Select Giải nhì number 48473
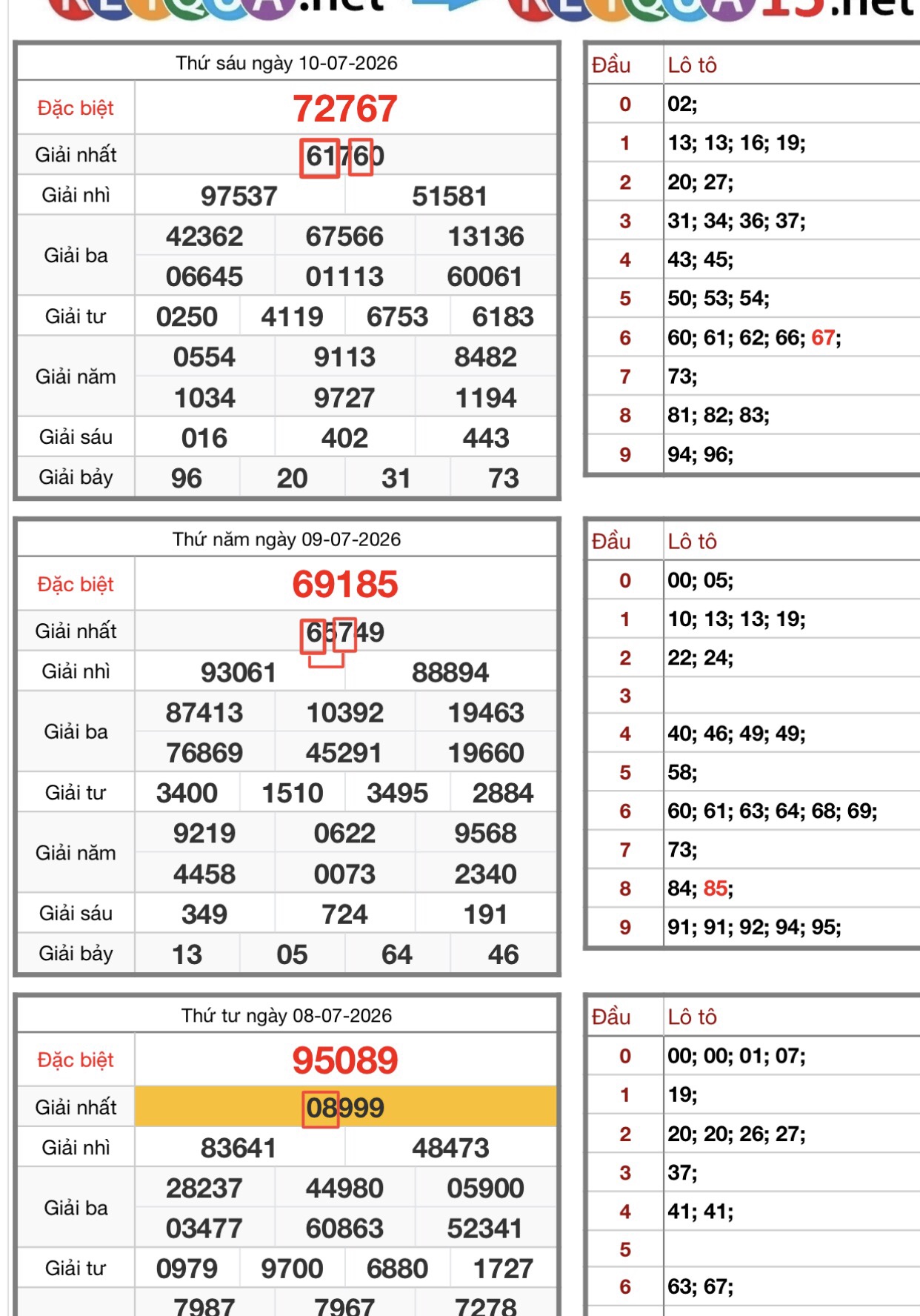 (450, 1149)
